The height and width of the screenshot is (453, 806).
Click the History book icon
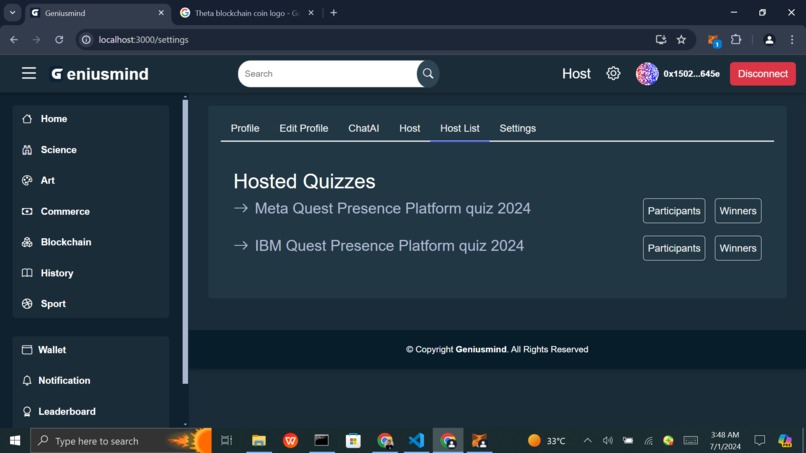pyautogui.click(x=27, y=273)
